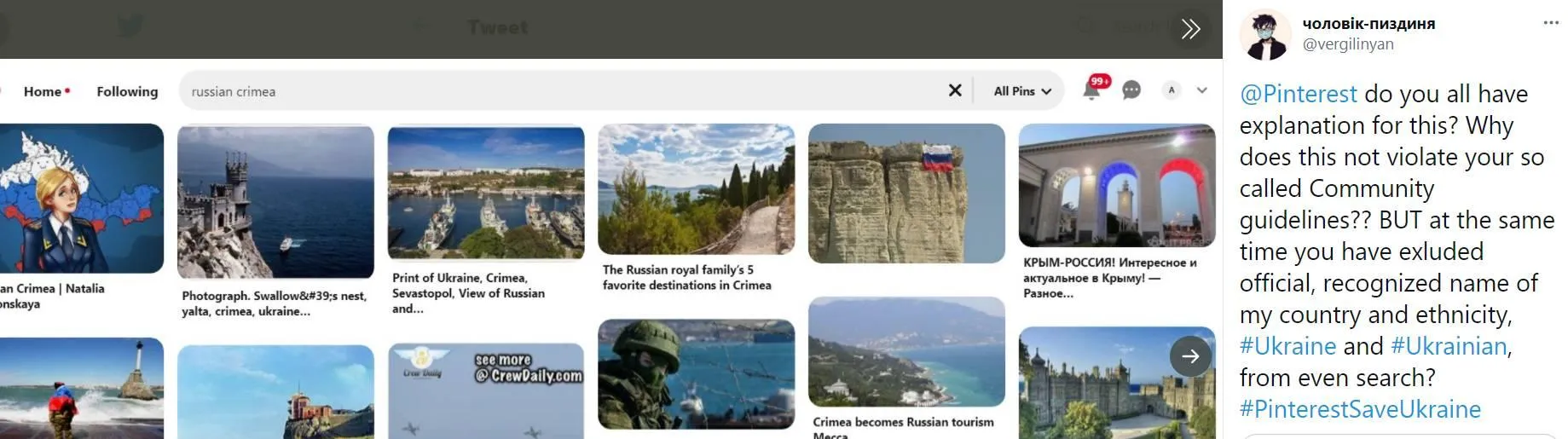Image resolution: width=1568 pixels, height=439 pixels.
Task: Open the All Pins filter dropdown
Action: 1022,91
